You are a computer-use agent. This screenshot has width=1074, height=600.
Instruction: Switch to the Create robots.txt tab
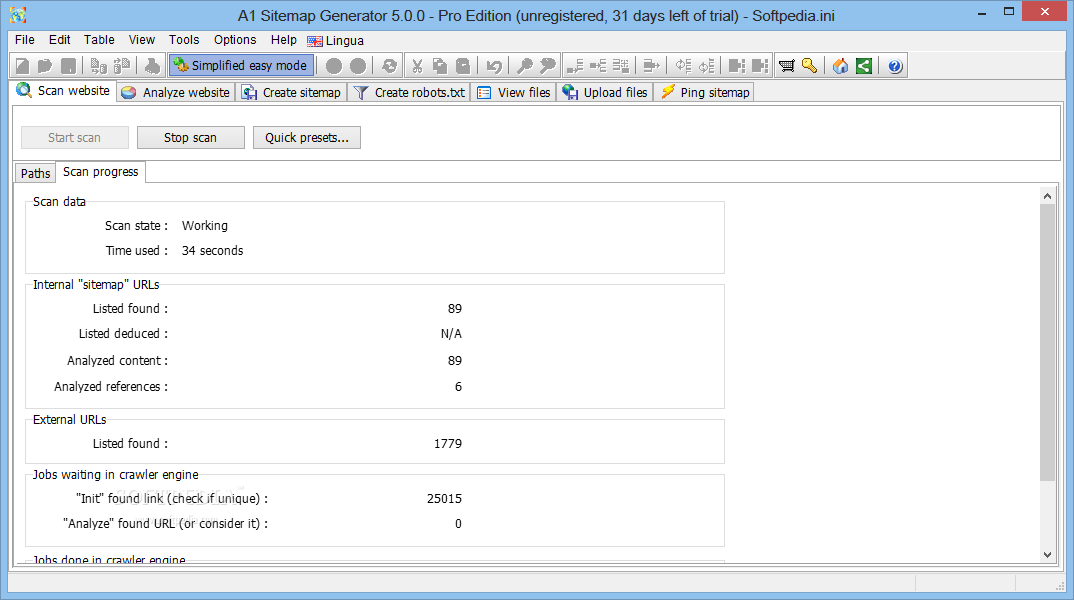tap(409, 92)
